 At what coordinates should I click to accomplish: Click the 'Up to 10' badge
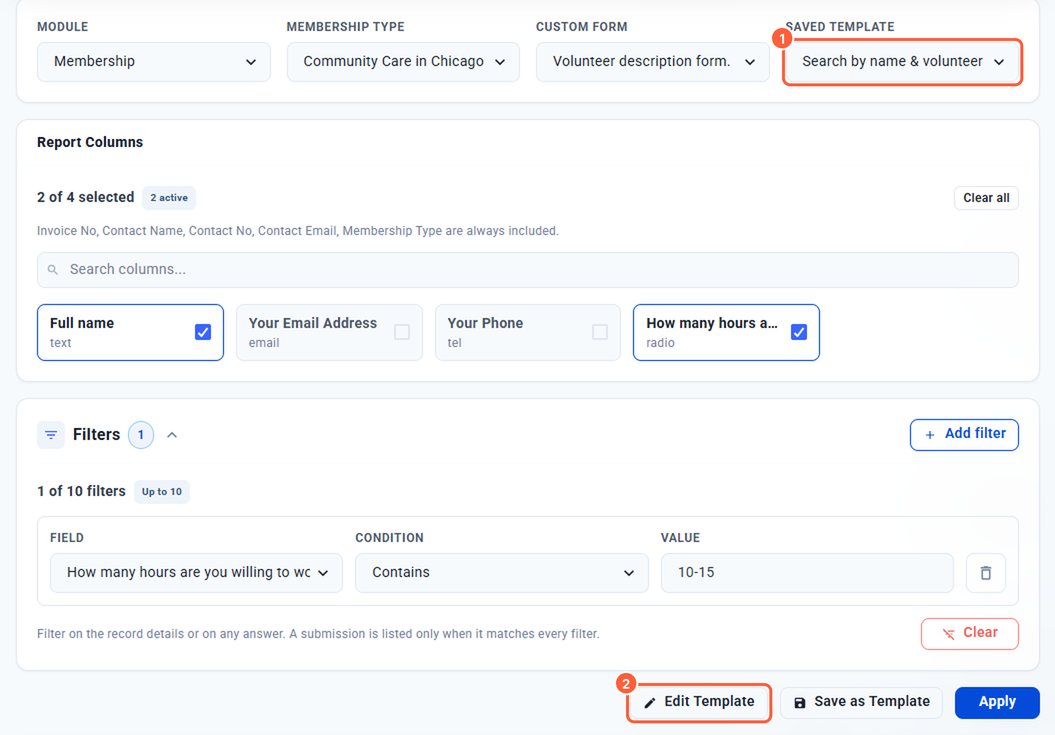coord(161,492)
